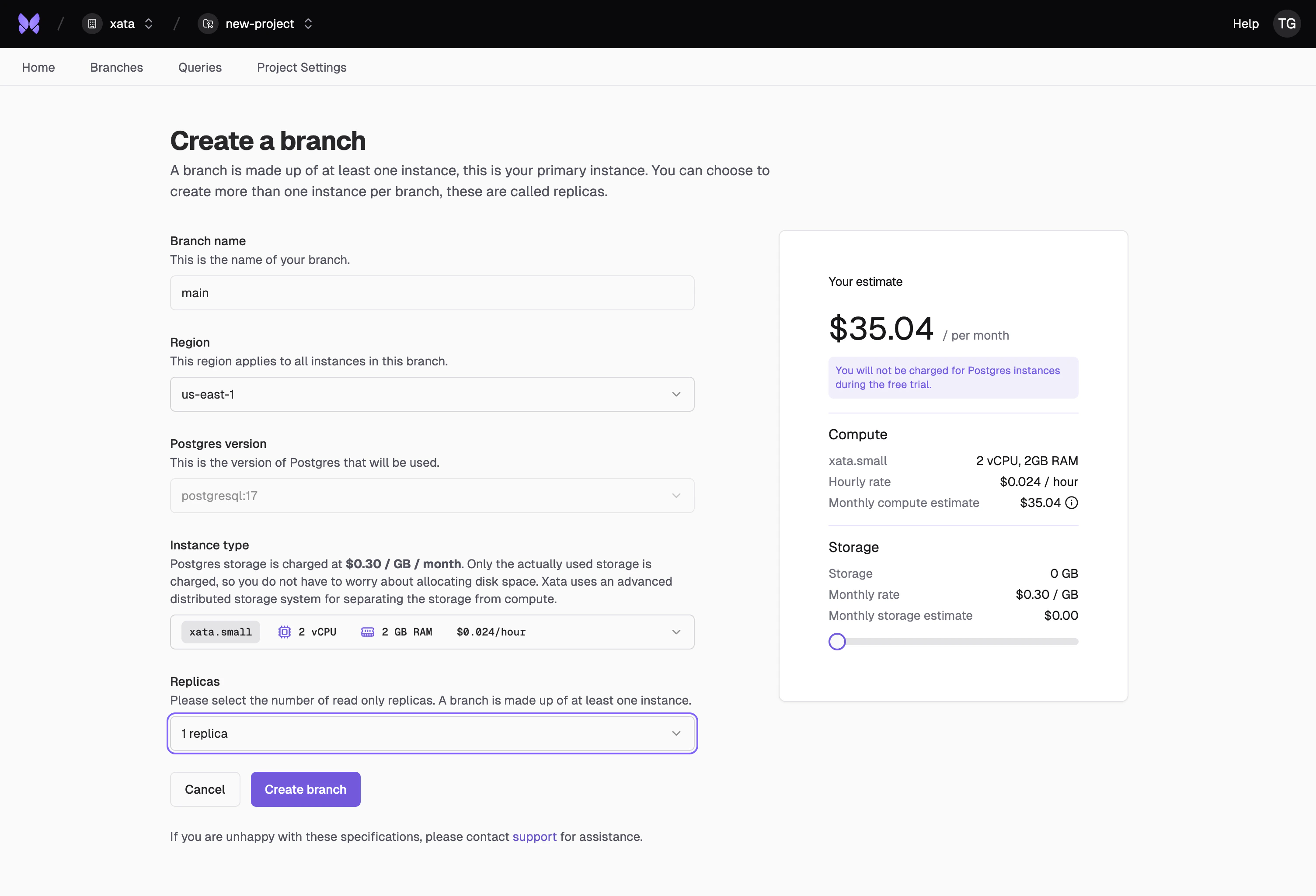Go to Project Settings

tap(301, 67)
